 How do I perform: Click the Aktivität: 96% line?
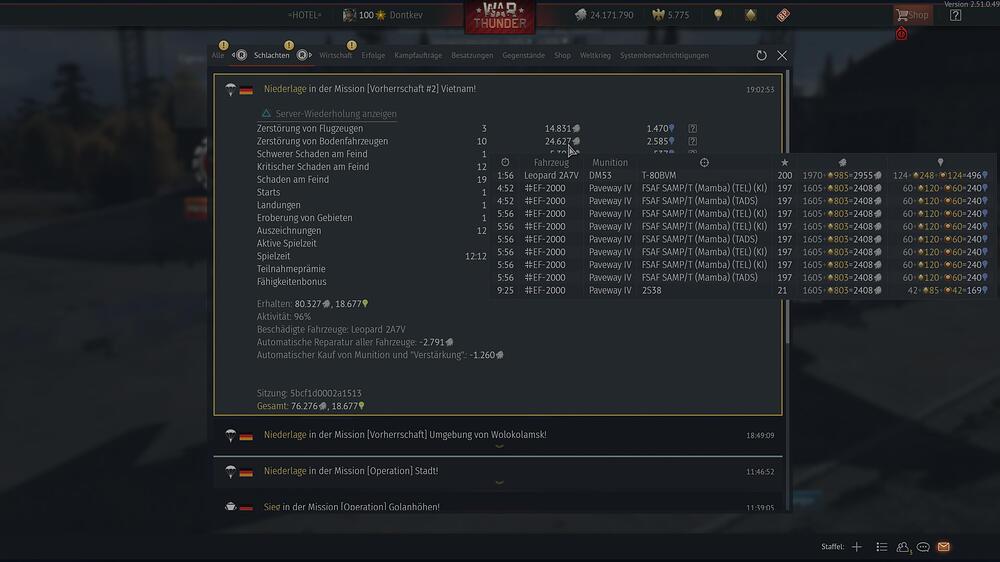(x=284, y=317)
